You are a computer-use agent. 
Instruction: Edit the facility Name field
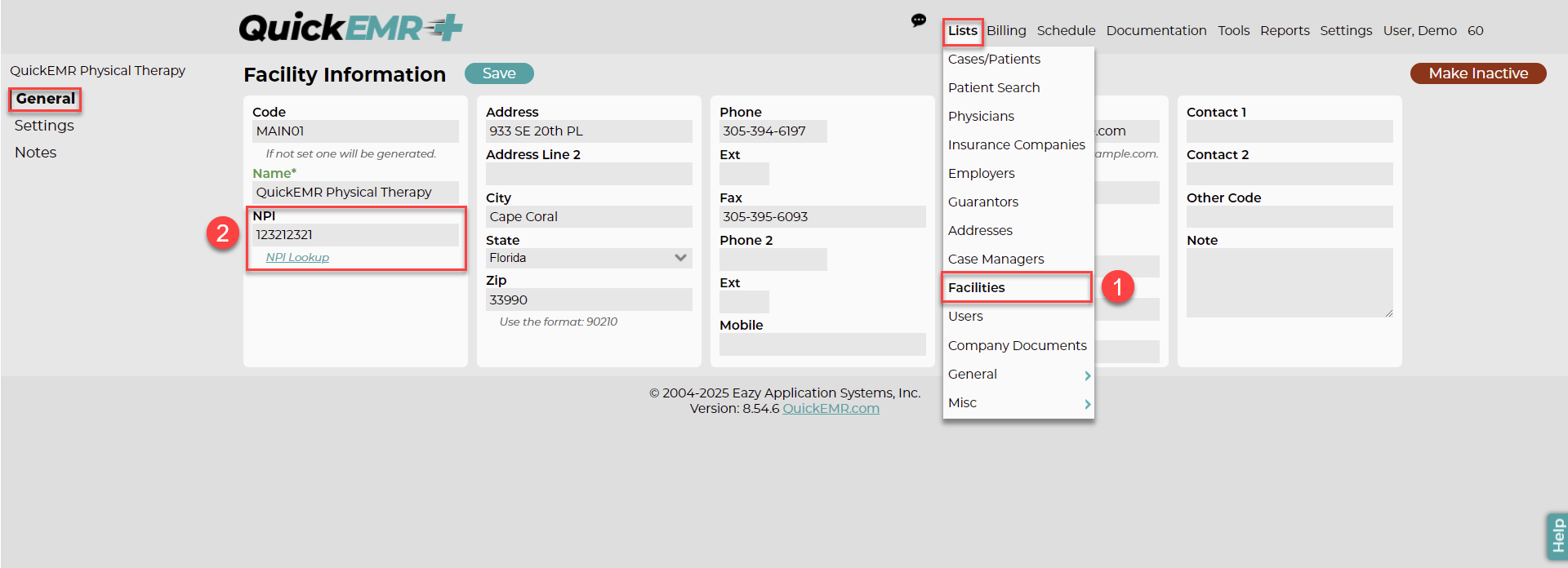[355, 193]
